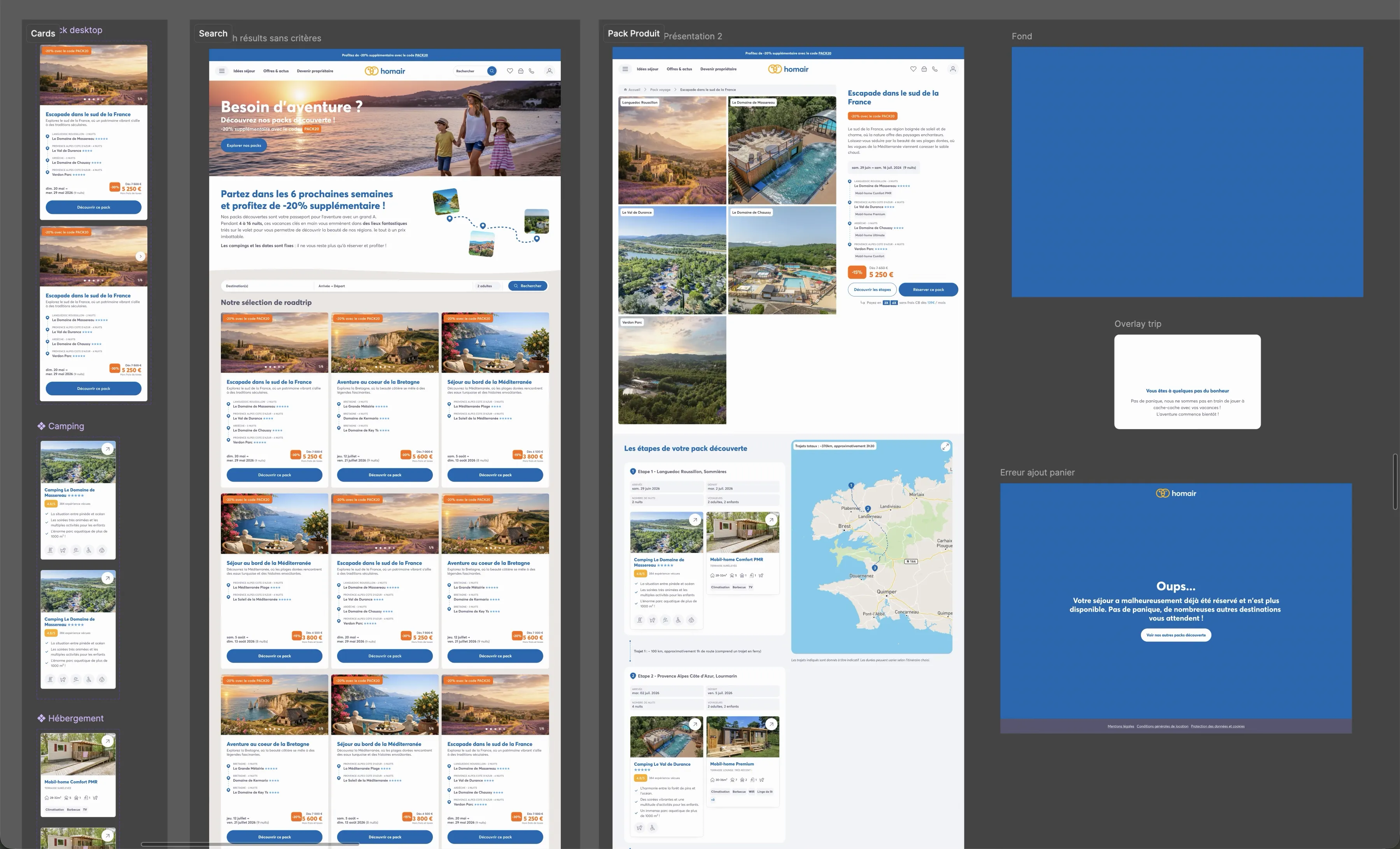The image size is (1400, 849).
Task: Click the horizontal canvas scrollbar at bottom
Action: coord(250,844)
